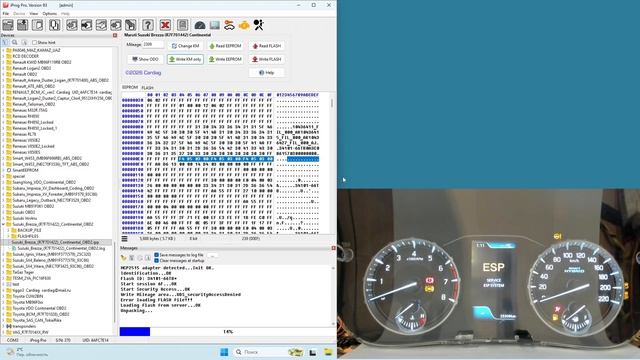
Task: Close the Messages panel with red X
Action: tap(333, 248)
